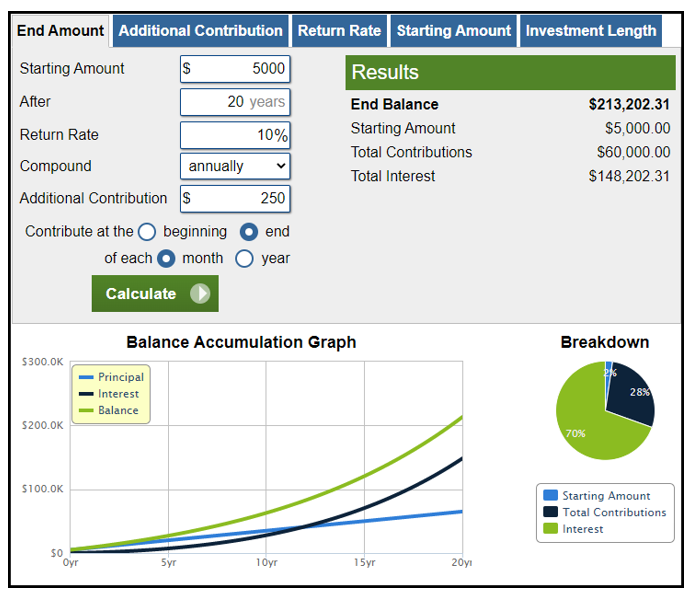Click the End Balance value $213,202.31
The width and height of the screenshot is (691, 598).
629,104
